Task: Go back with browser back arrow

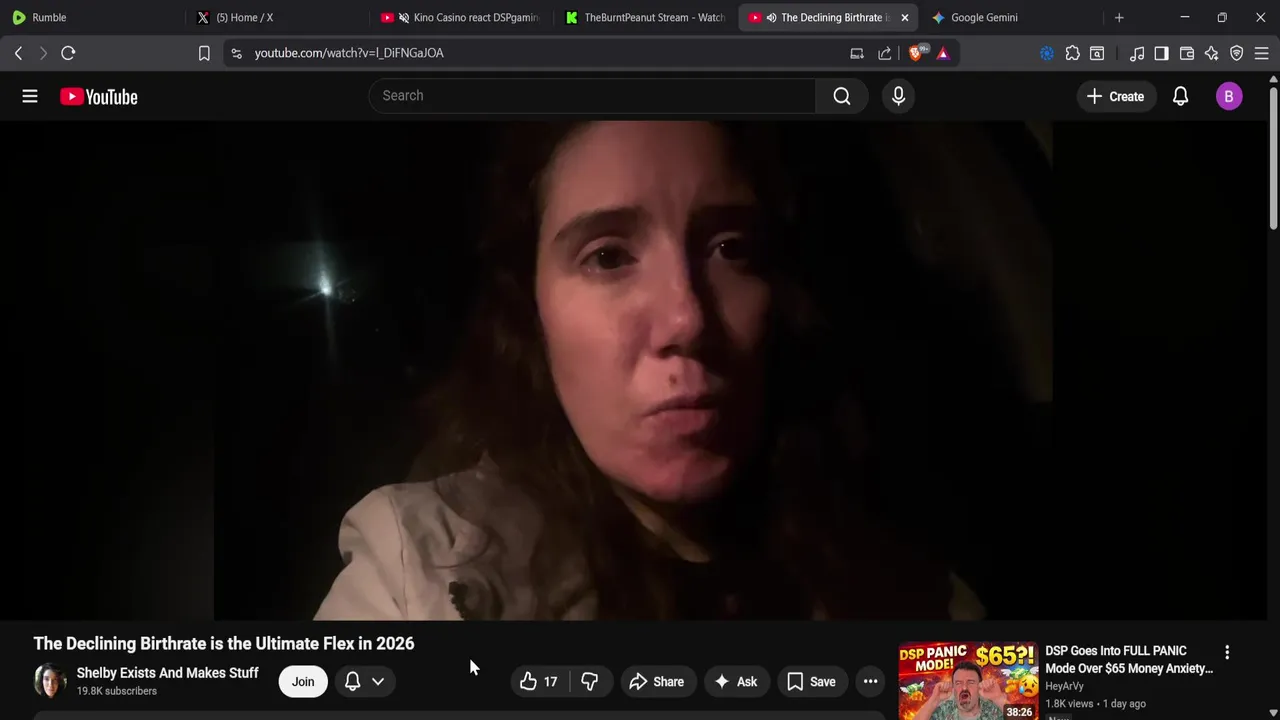Action: click(x=18, y=53)
